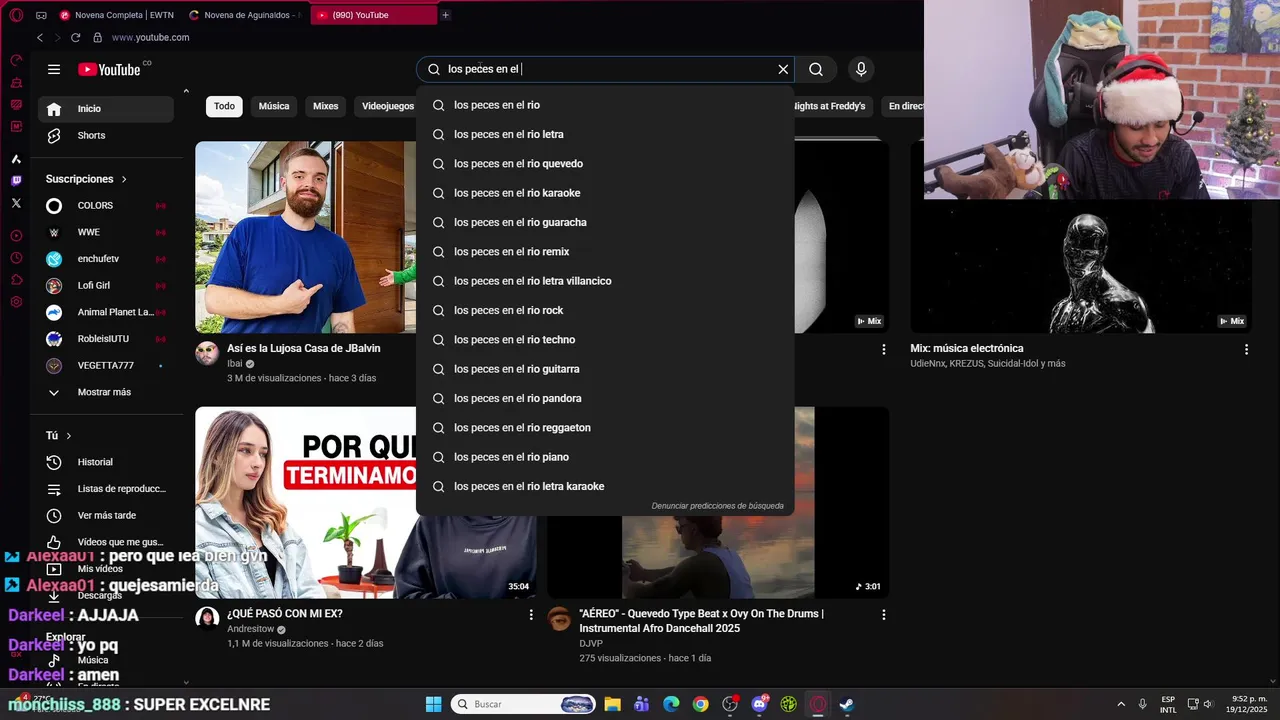
Task: Open VEGETTA777 subscription channel
Action: [106, 366]
